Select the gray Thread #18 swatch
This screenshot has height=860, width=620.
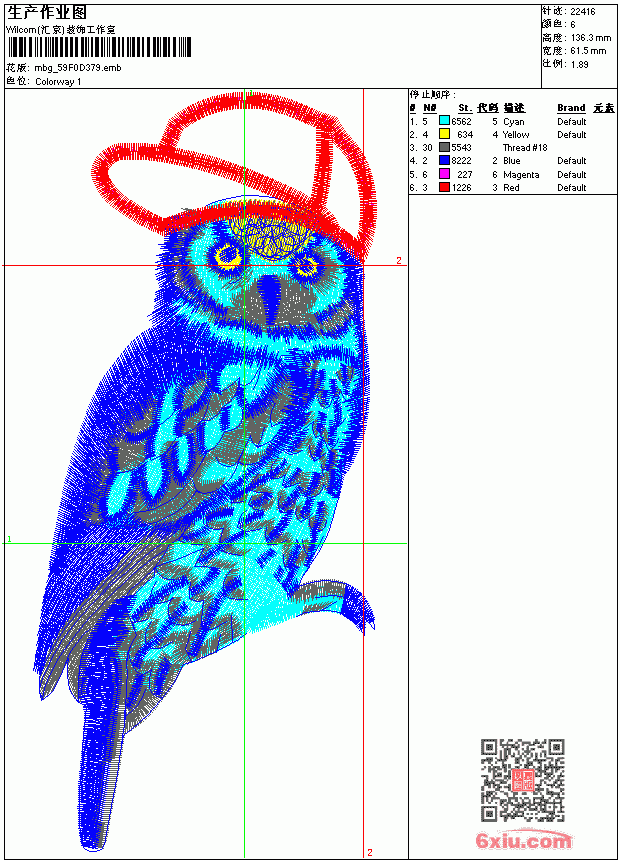click(444, 148)
